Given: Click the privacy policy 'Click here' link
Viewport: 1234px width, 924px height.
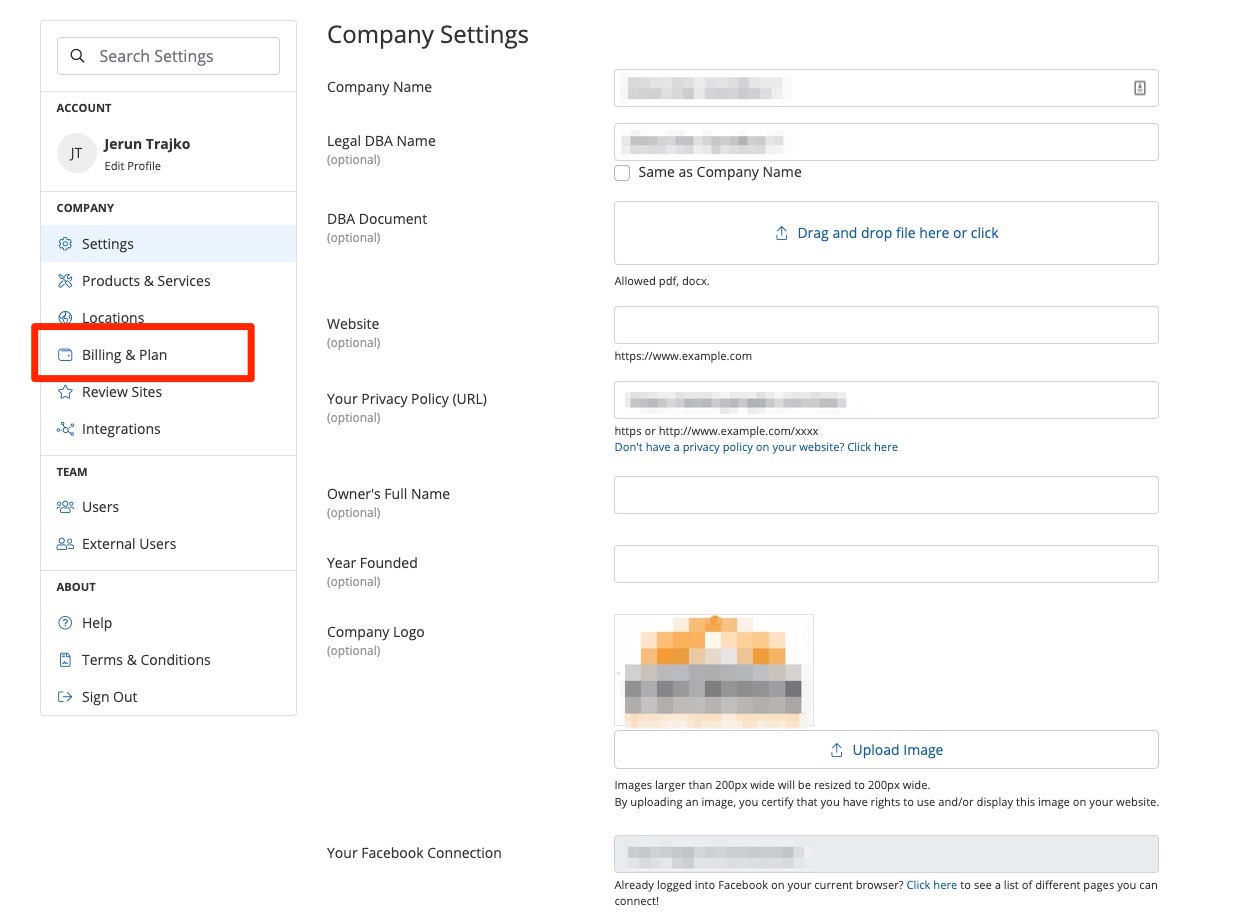Looking at the screenshot, I should [872, 447].
